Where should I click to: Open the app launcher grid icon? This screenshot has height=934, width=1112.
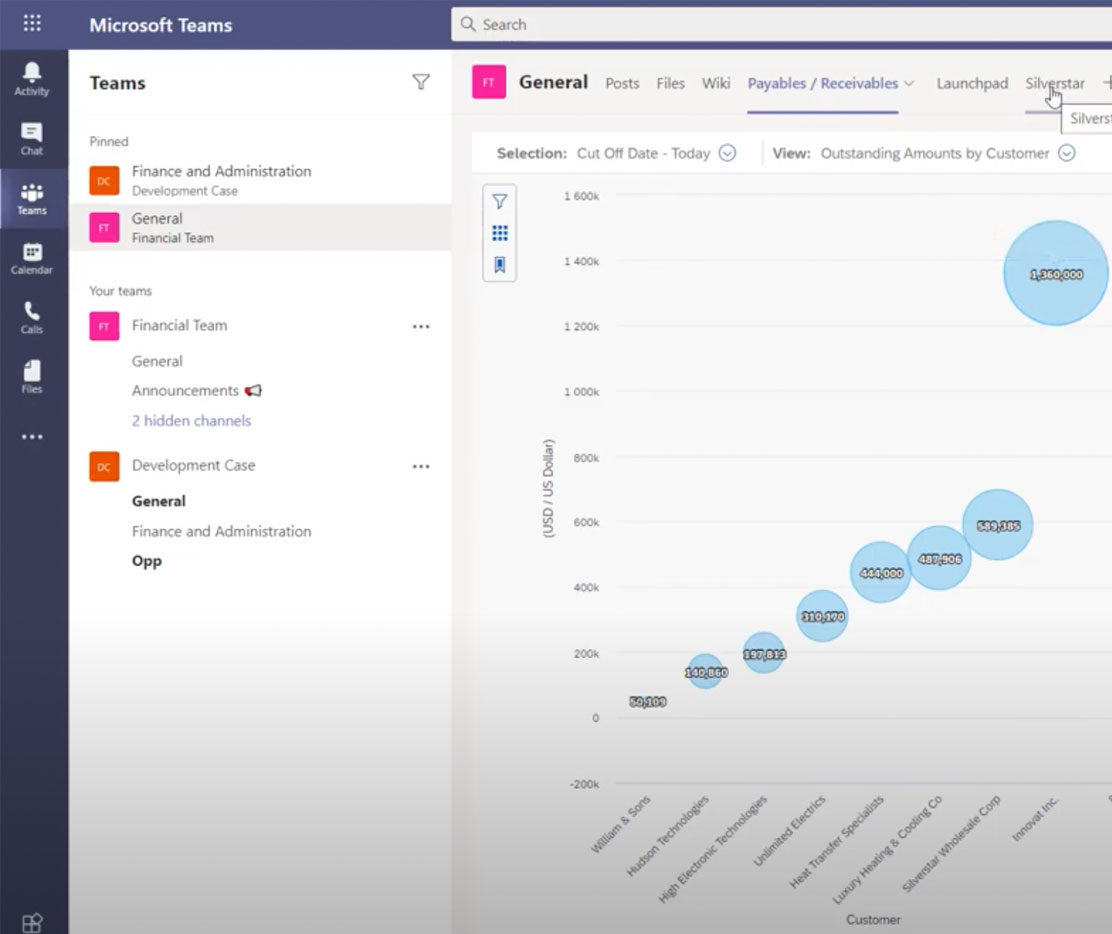click(32, 23)
